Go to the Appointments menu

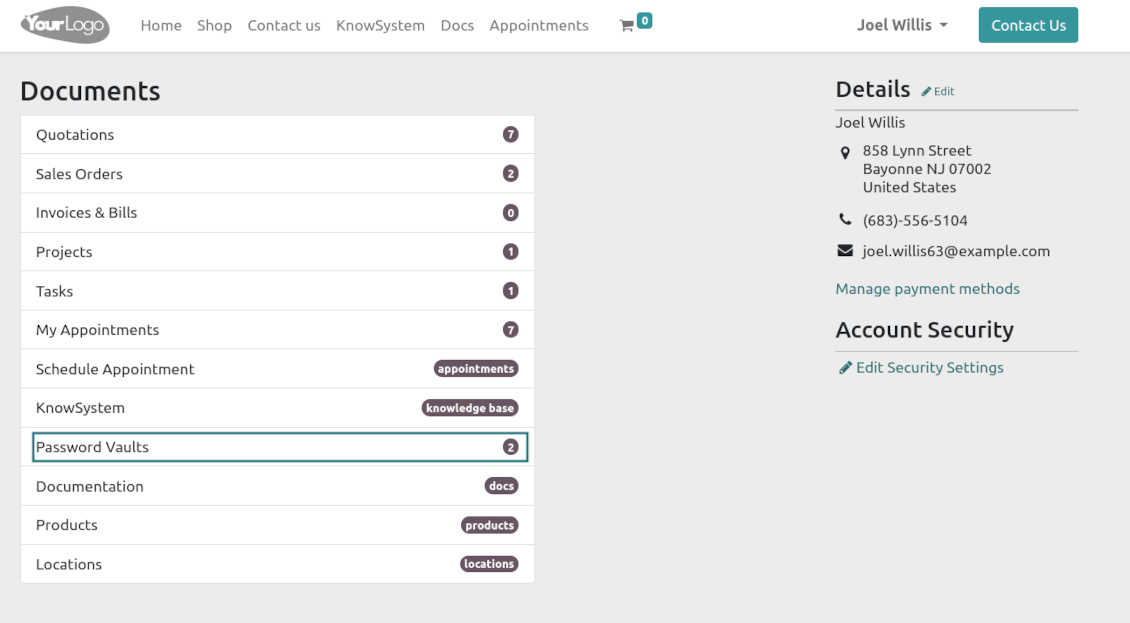click(539, 26)
